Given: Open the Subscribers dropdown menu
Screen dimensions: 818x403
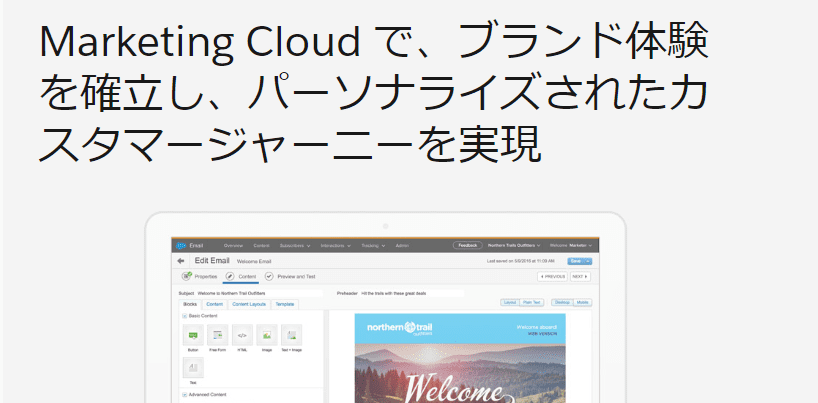Looking at the screenshot, I should pos(295,245).
